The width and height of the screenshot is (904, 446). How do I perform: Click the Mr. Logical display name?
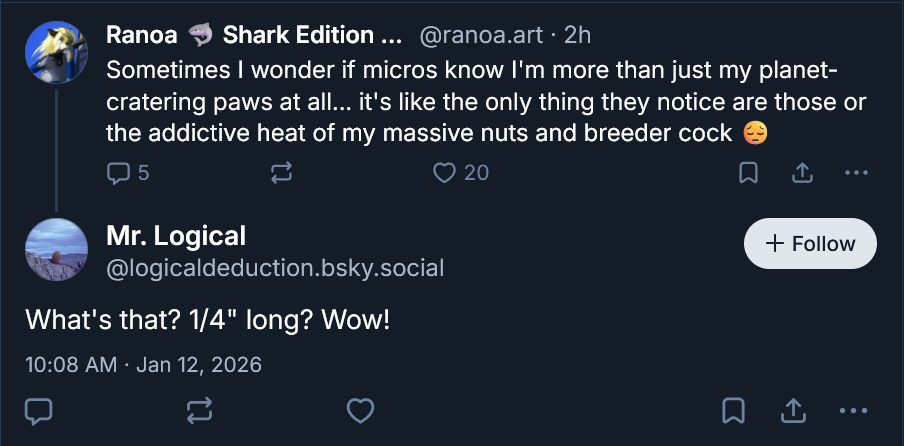(x=176, y=236)
